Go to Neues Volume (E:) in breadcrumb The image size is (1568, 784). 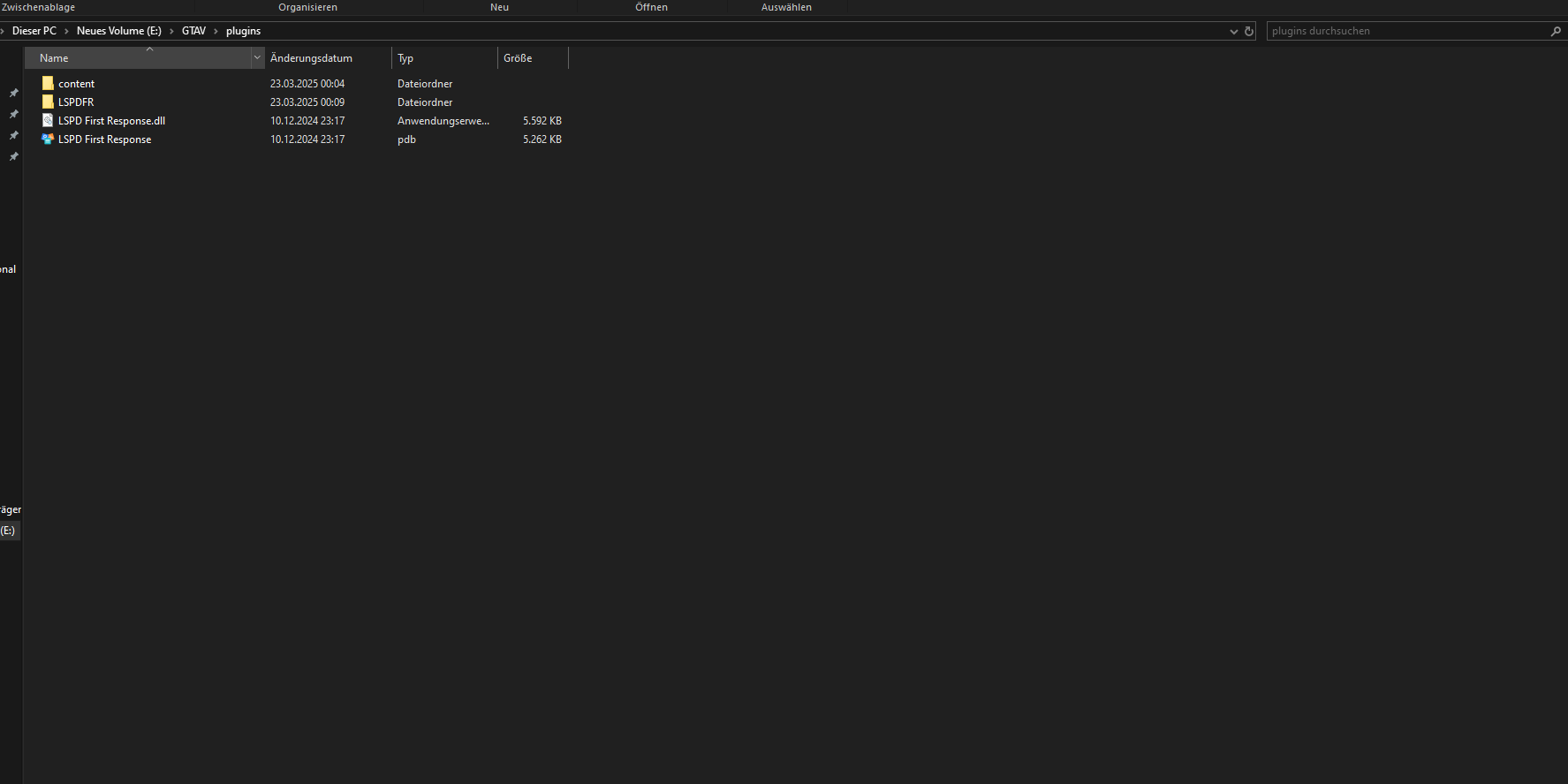(x=119, y=31)
